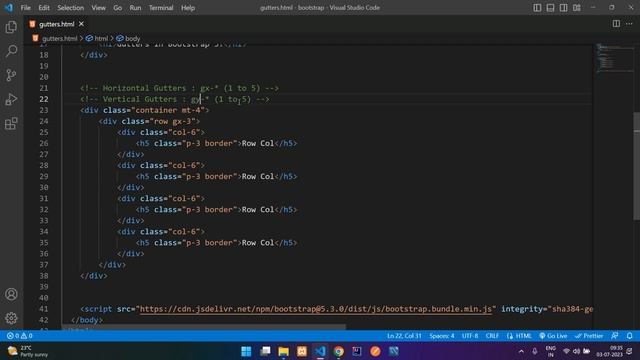Click the VS Code logo icon

pos(9,7)
